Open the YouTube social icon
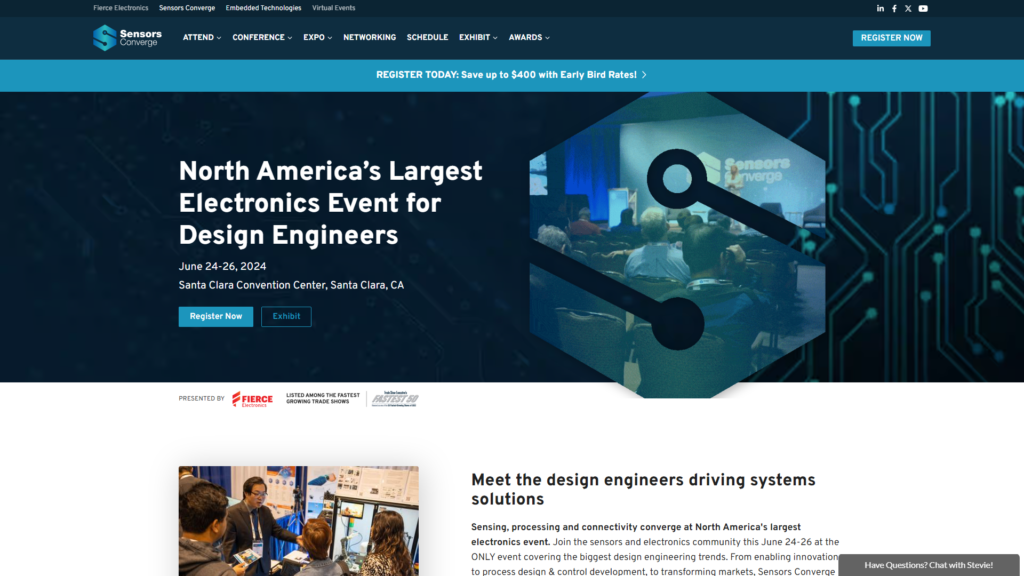 tap(923, 8)
